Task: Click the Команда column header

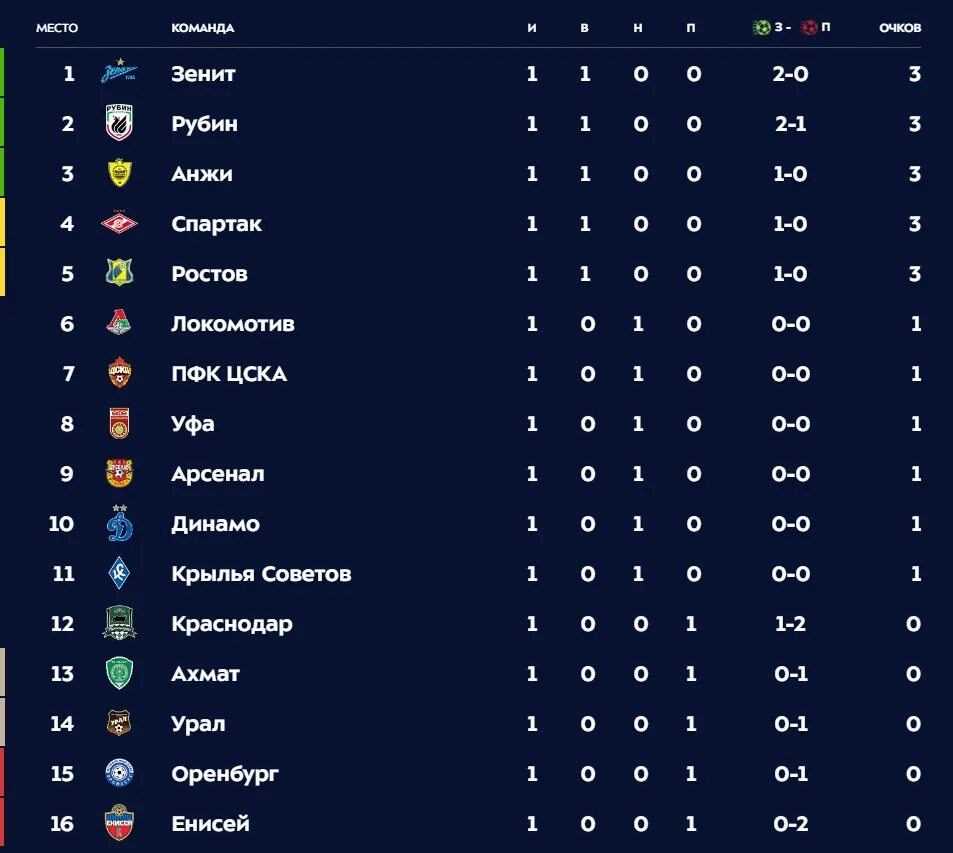Action: click(202, 28)
